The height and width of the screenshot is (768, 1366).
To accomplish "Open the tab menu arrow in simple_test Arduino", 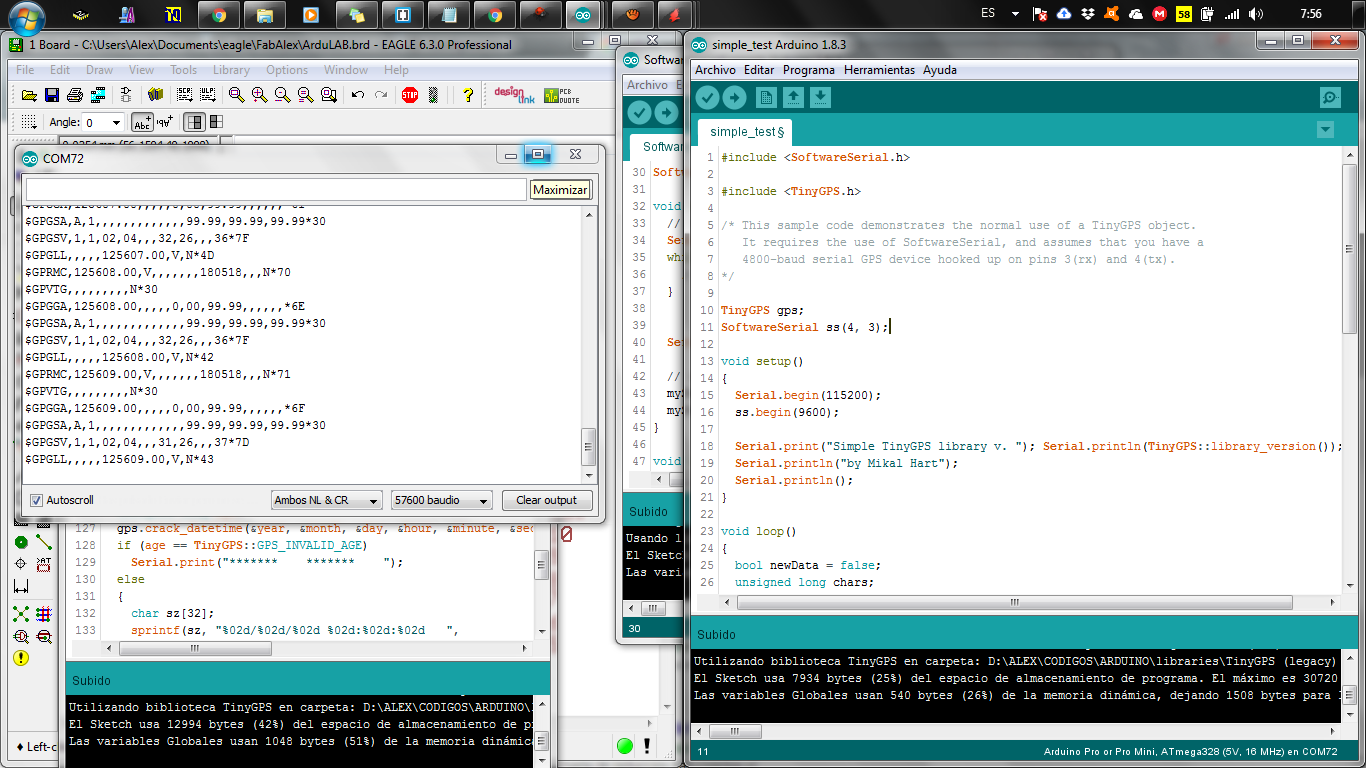I will tap(1325, 130).
